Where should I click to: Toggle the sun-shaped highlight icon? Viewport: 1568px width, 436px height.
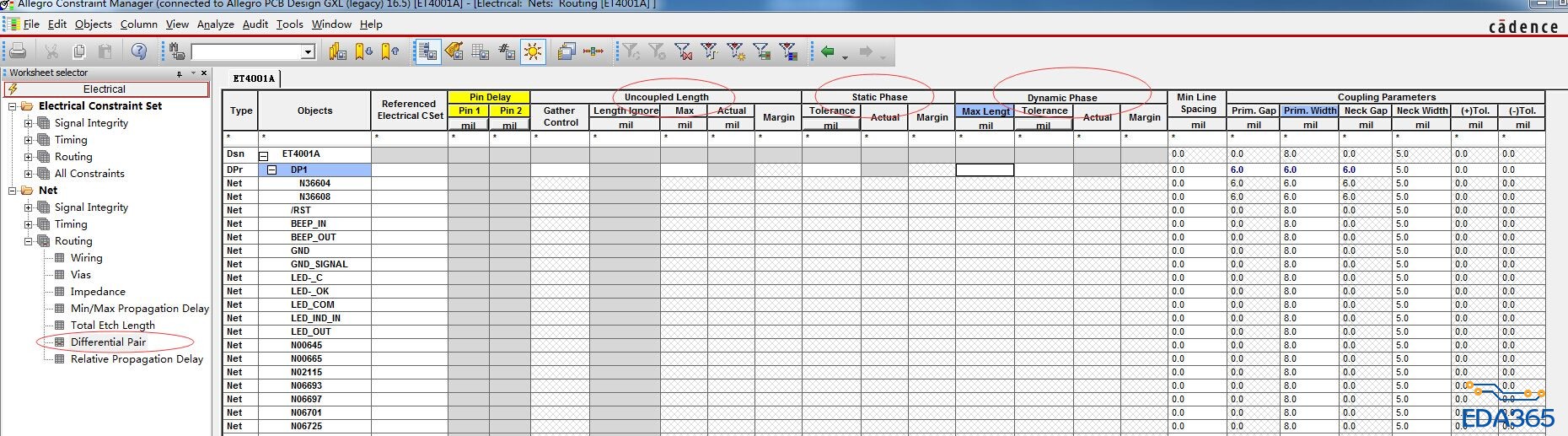(x=533, y=51)
